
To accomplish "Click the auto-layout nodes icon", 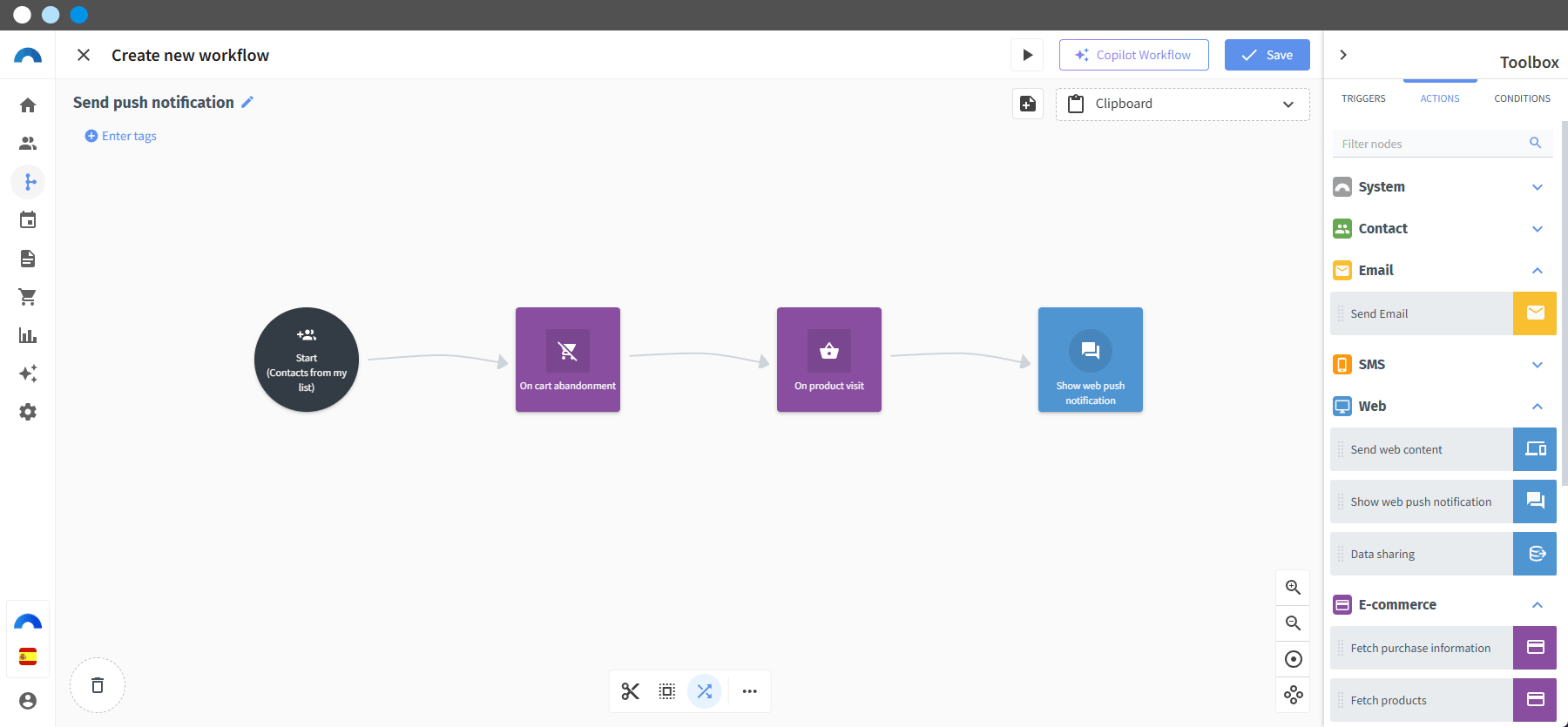I will [1294, 695].
